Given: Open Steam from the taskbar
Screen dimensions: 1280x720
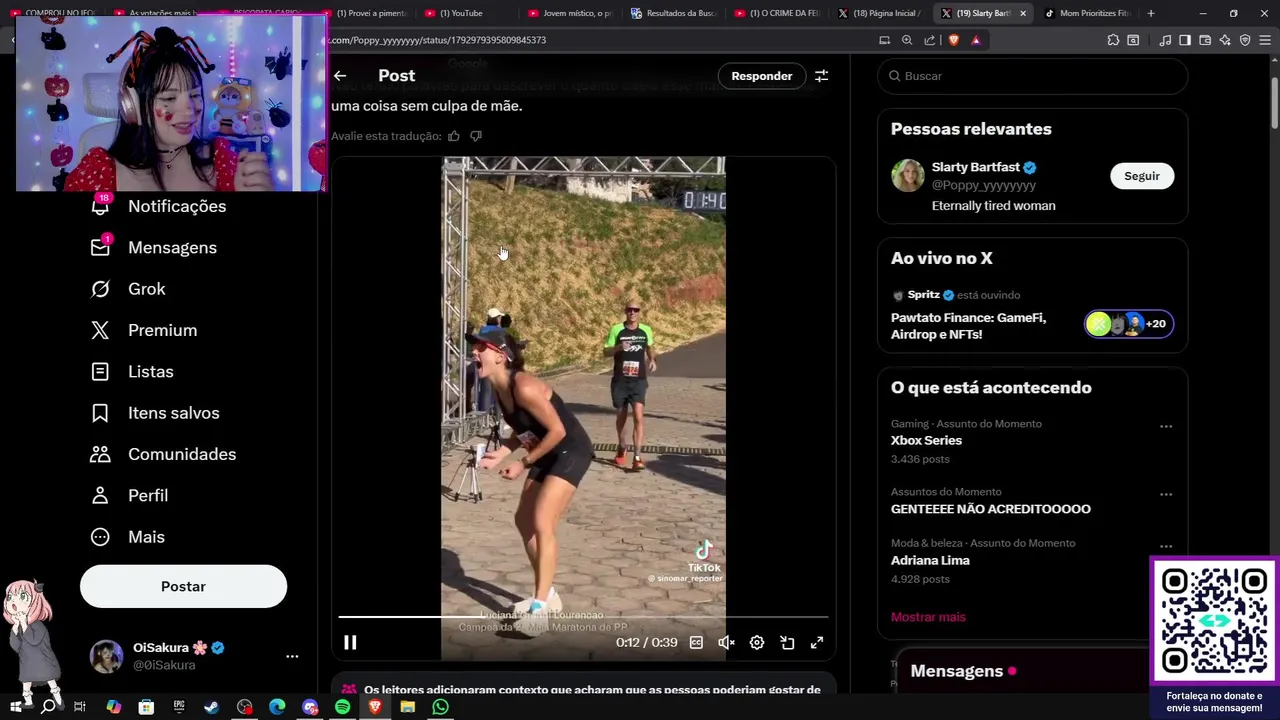Looking at the screenshot, I should [211, 707].
